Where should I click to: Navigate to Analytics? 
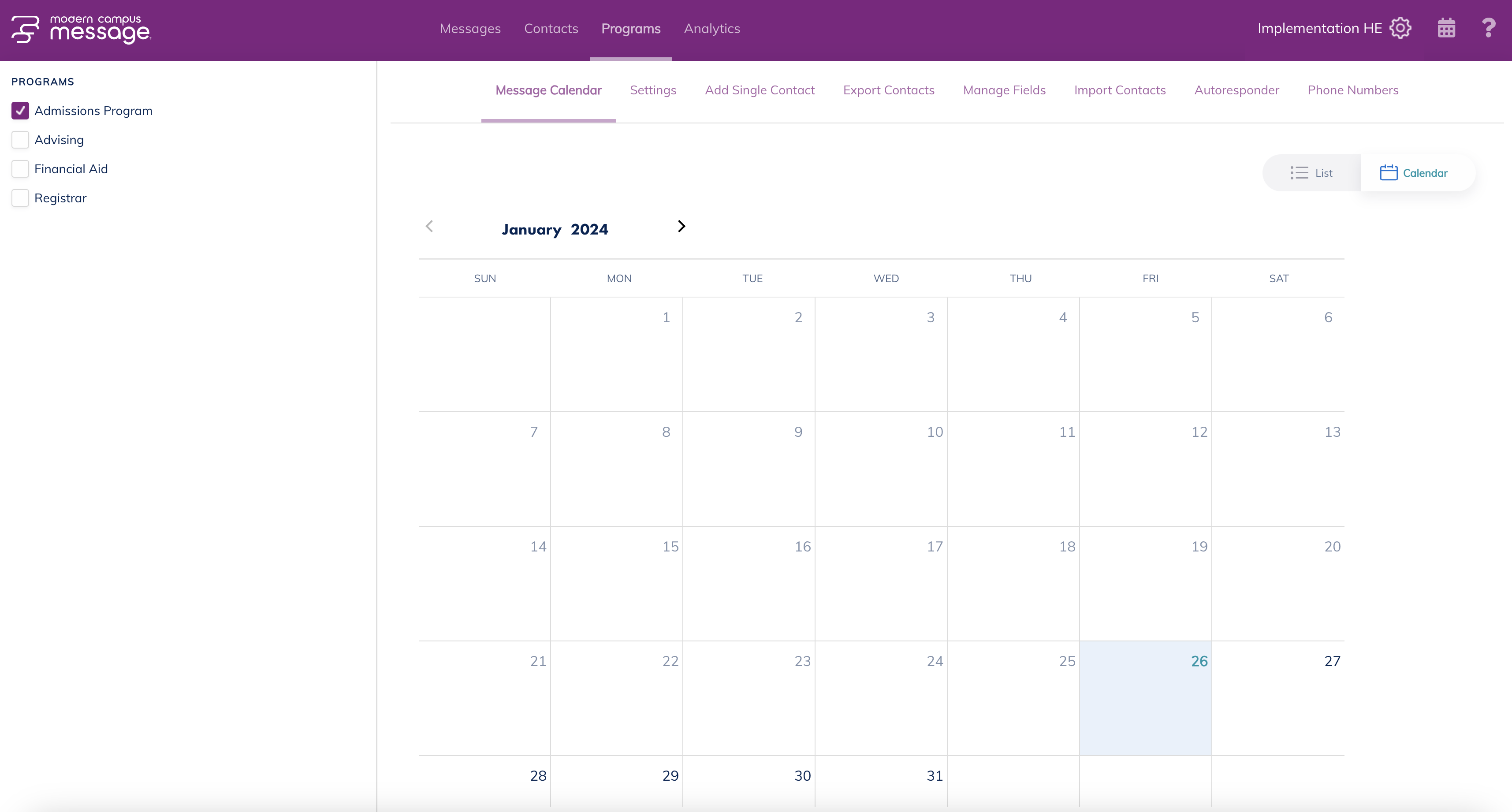711,28
